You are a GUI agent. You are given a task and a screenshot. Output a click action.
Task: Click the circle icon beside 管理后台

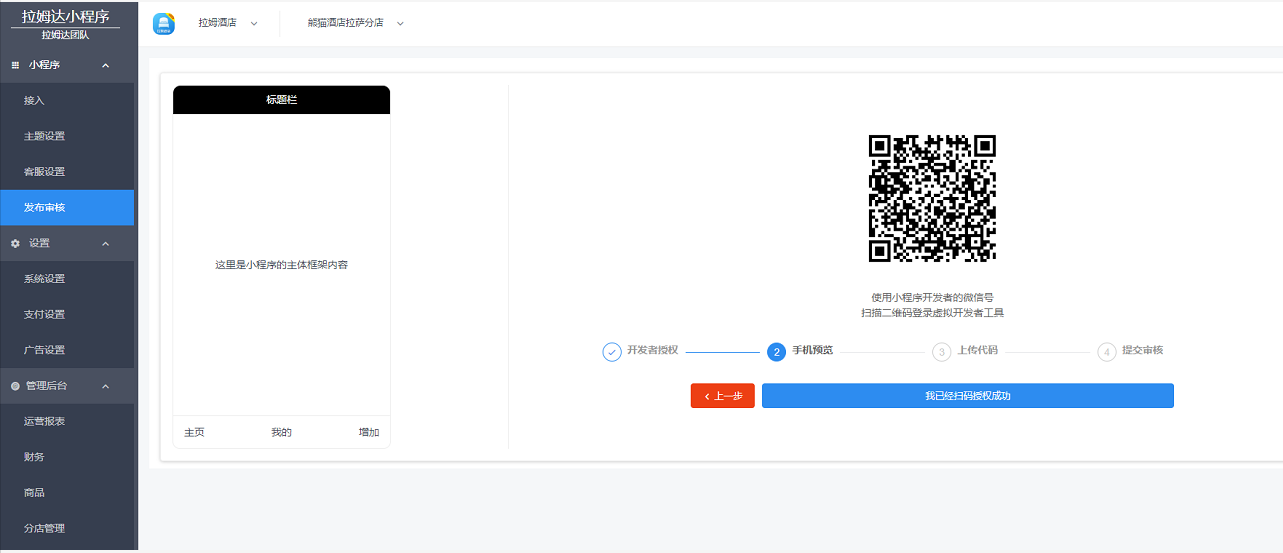15,386
